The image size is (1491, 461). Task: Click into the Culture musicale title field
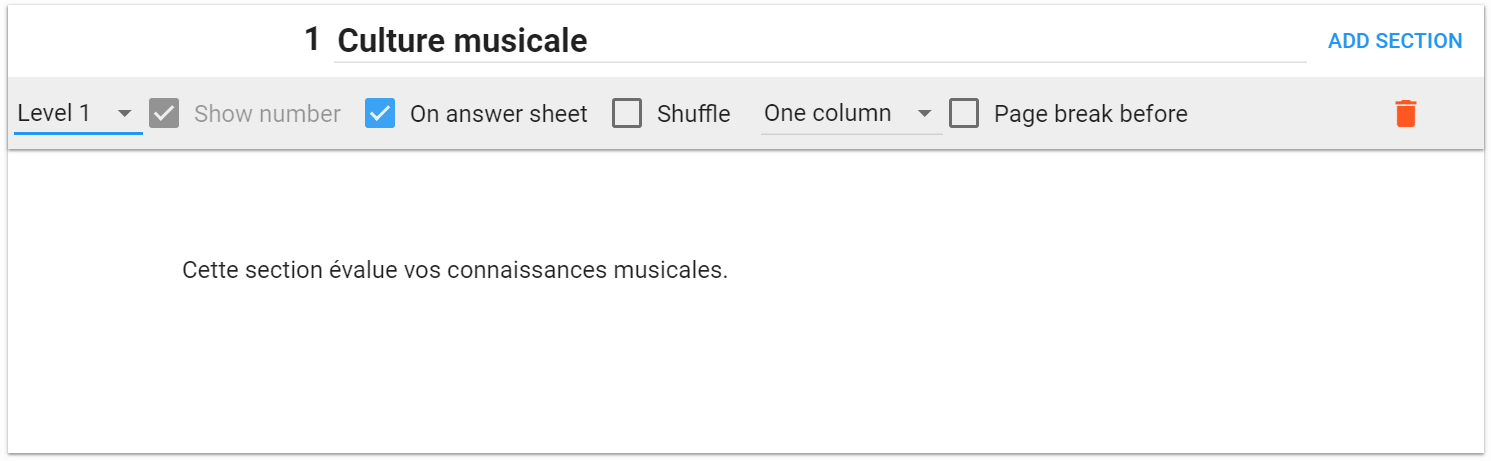(820, 41)
